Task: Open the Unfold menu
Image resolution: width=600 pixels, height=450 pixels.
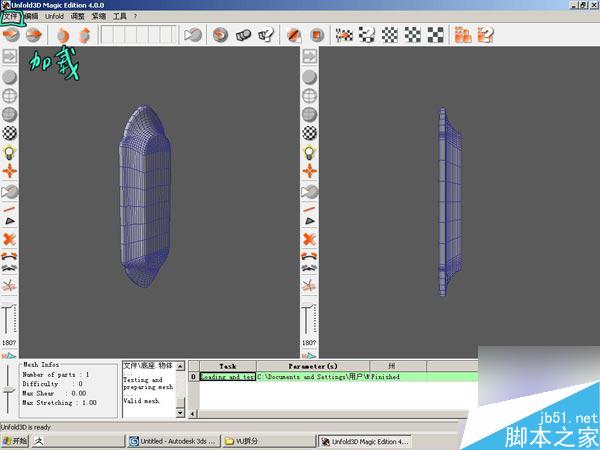Action: pyautogui.click(x=54, y=16)
